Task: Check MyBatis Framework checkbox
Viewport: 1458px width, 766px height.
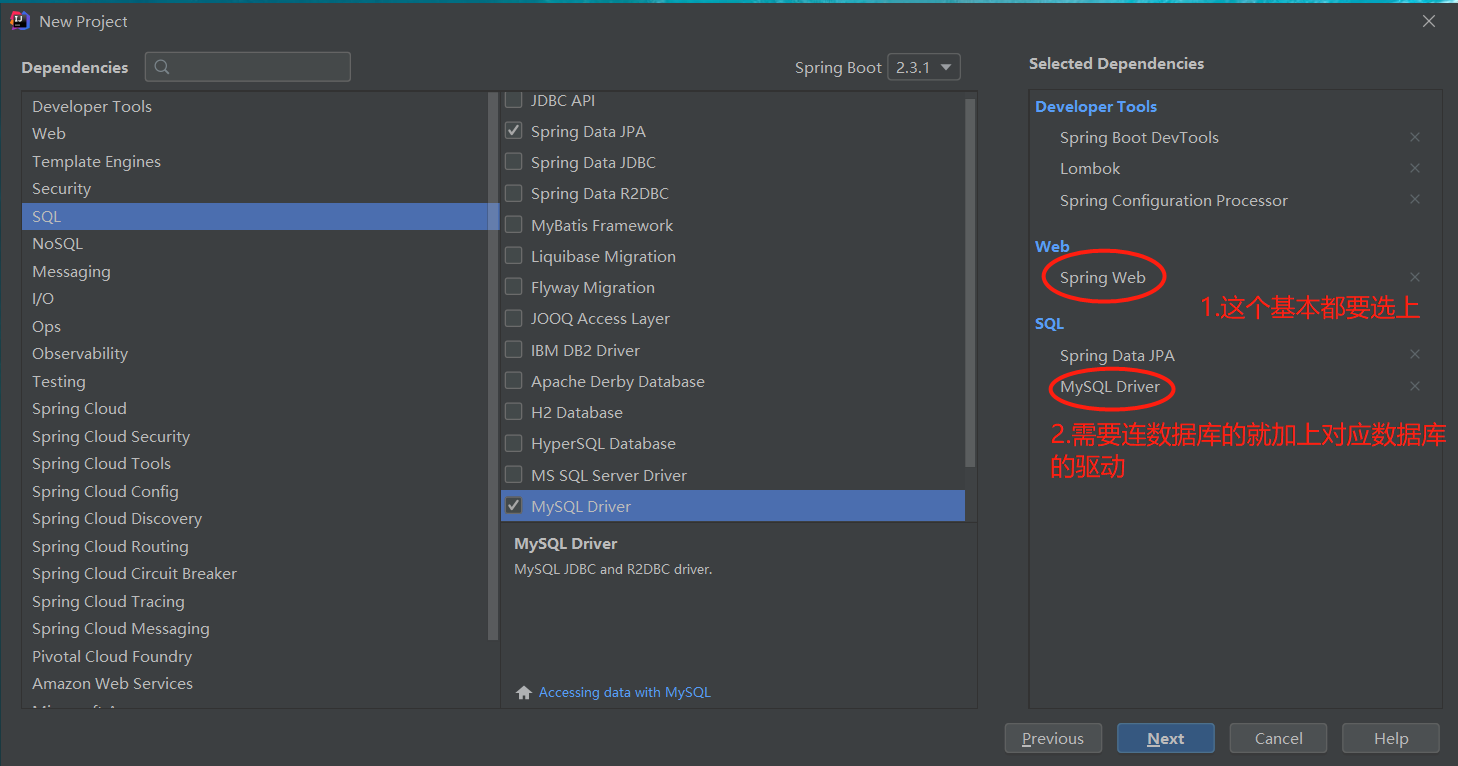Action: point(513,225)
